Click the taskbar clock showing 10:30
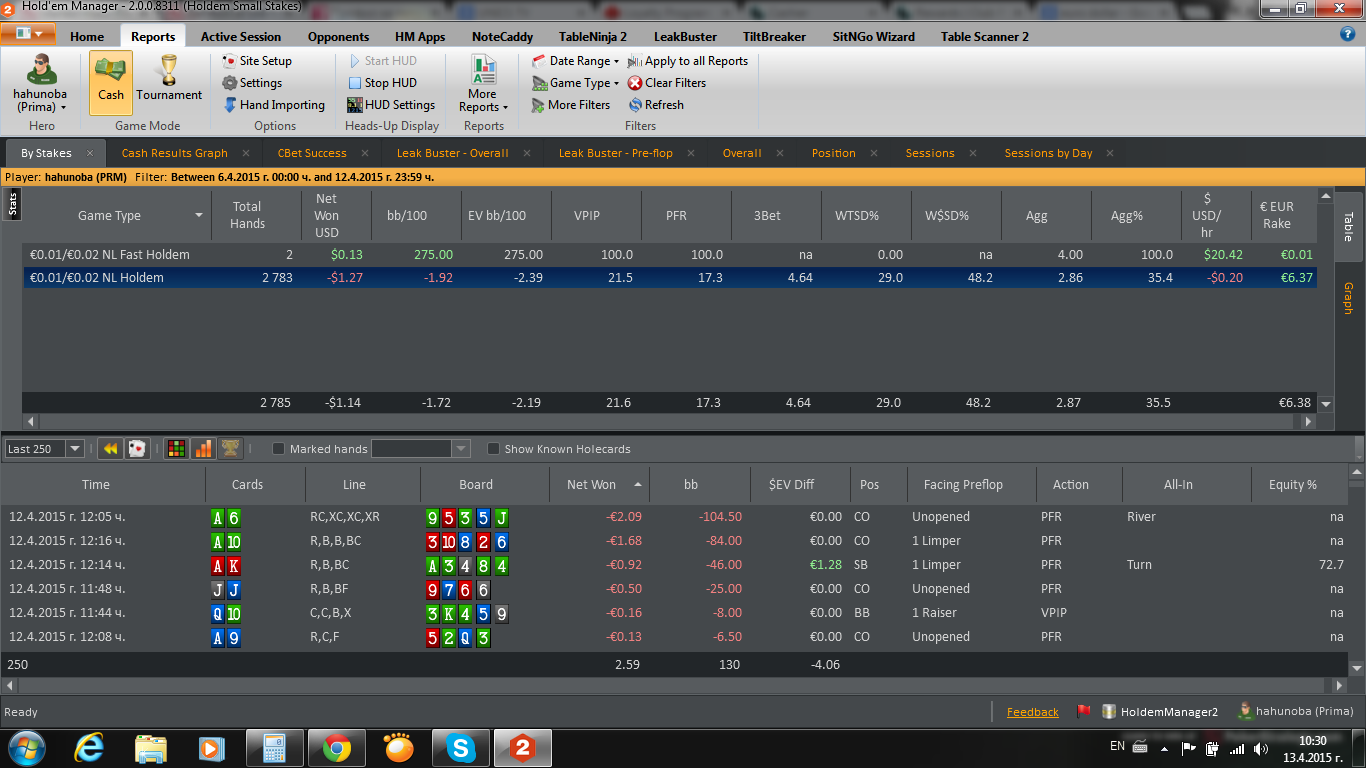This screenshot has height=768, width=1366. coord(1313,749)
